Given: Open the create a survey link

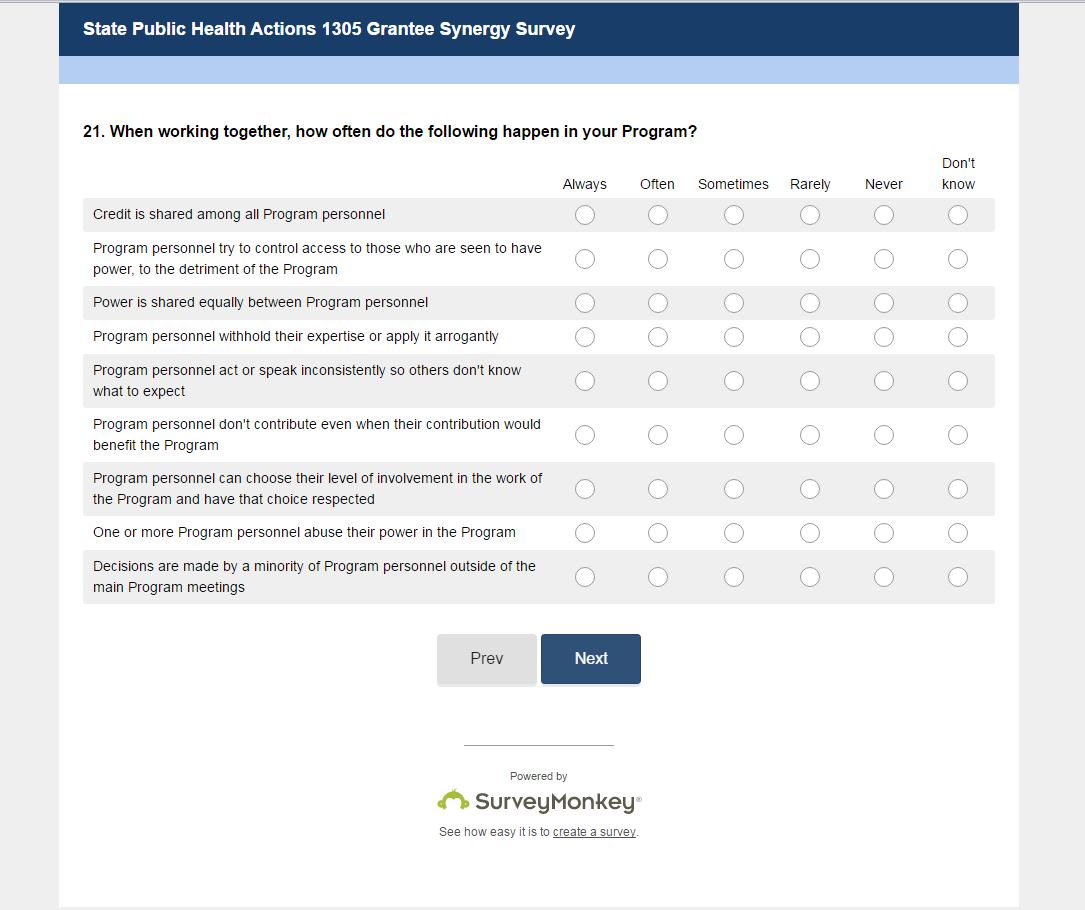Looking at the screenshot, I should point(594,832).
